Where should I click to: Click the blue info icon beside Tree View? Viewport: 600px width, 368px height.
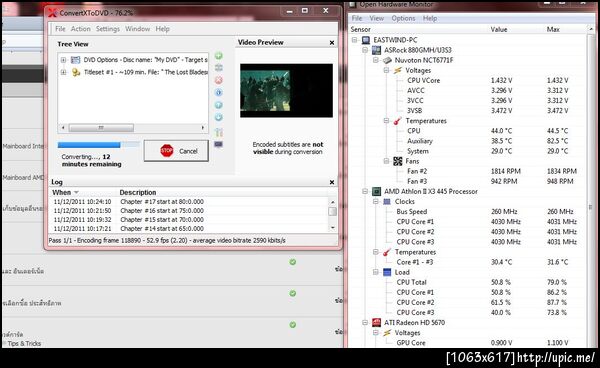(x=218, y=93)
